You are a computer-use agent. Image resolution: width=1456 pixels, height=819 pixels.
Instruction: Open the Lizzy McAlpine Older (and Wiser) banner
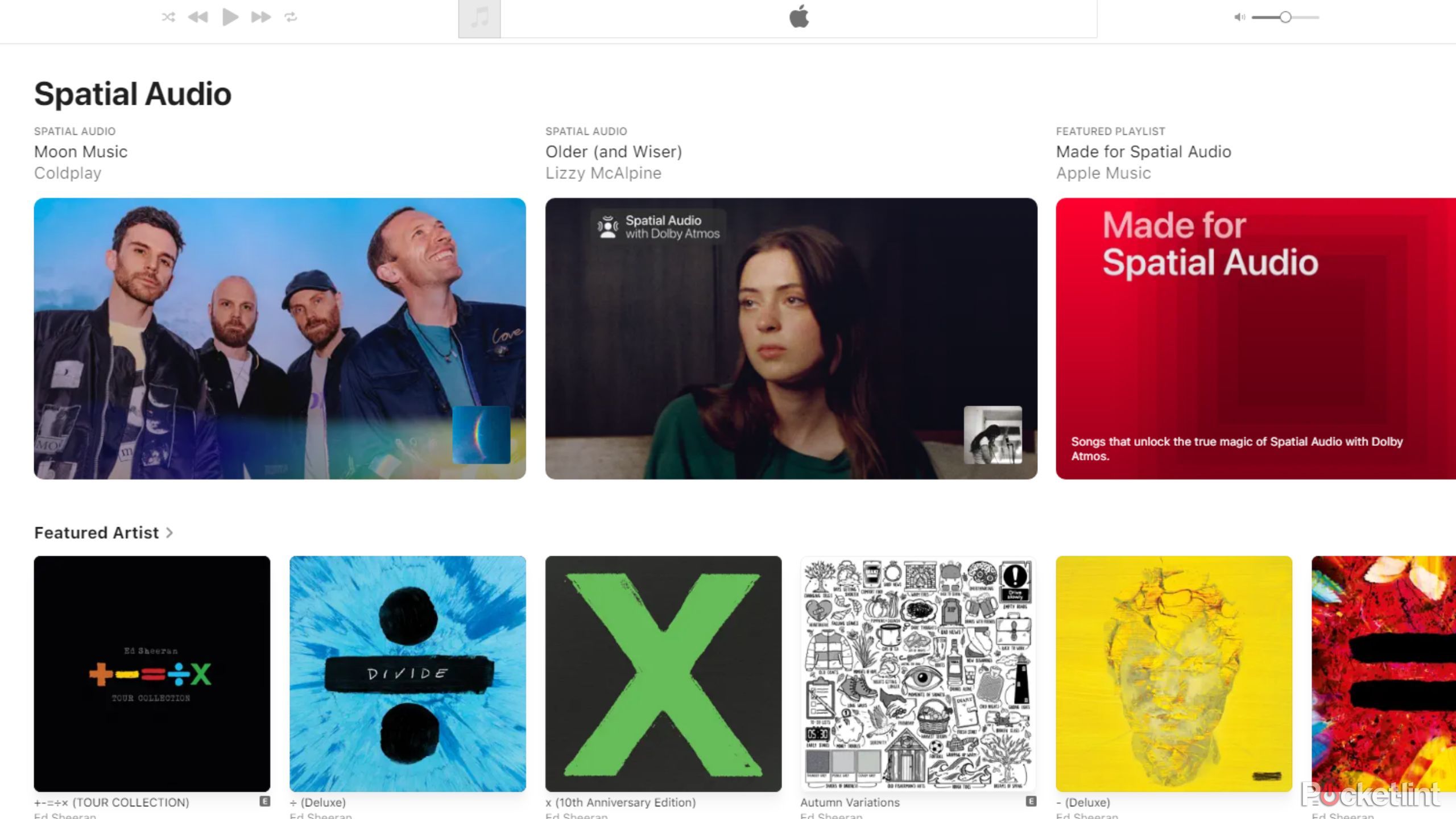(791, 338)
